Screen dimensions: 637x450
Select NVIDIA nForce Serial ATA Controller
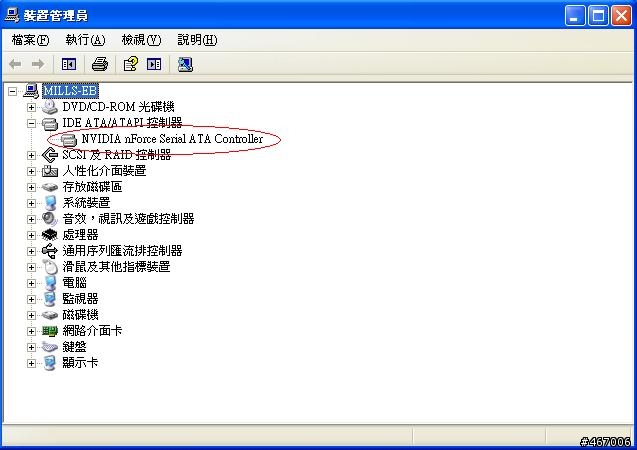[172, 139]
